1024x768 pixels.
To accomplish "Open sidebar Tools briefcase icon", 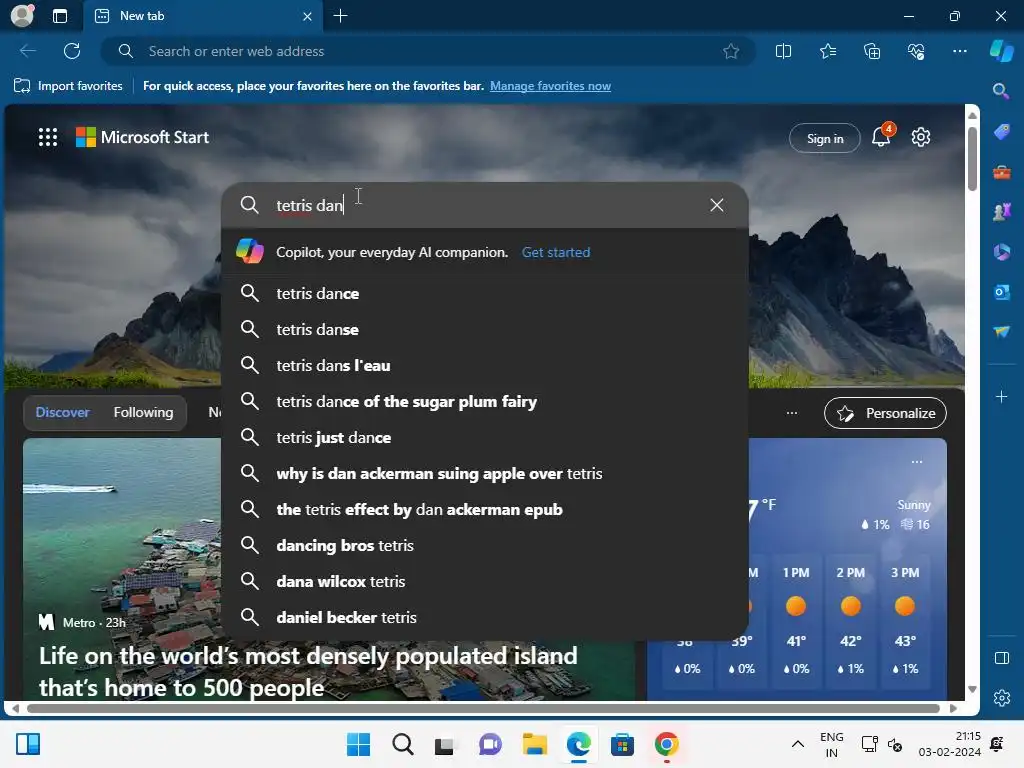I will point(1001,172).
